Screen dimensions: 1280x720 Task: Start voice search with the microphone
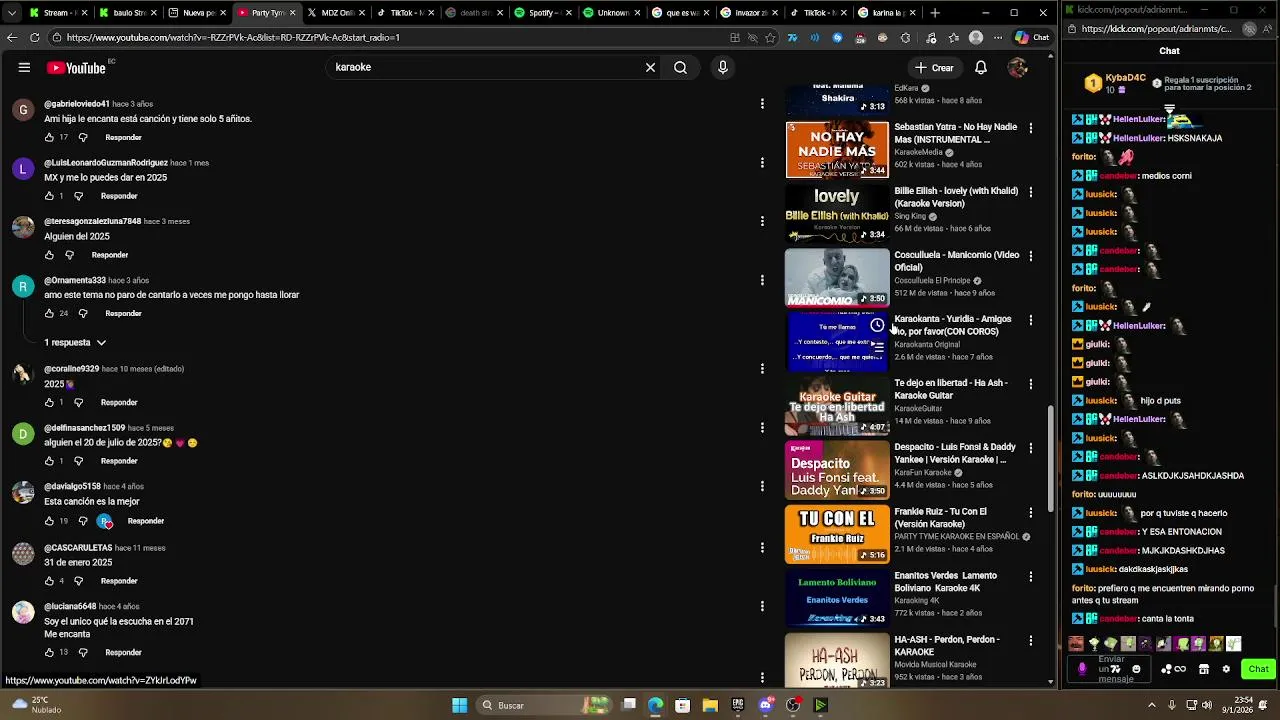[x=722, y=67]
